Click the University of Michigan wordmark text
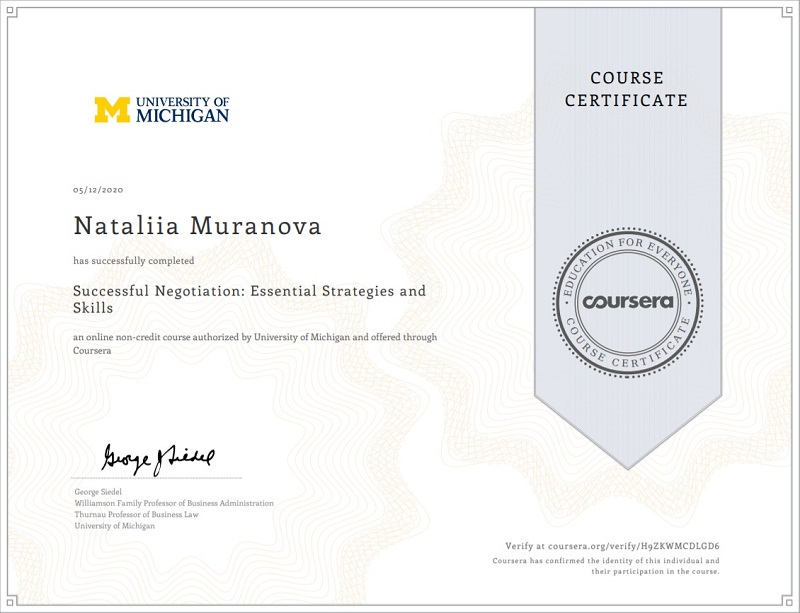800x613 pixels. coord(181,110)
